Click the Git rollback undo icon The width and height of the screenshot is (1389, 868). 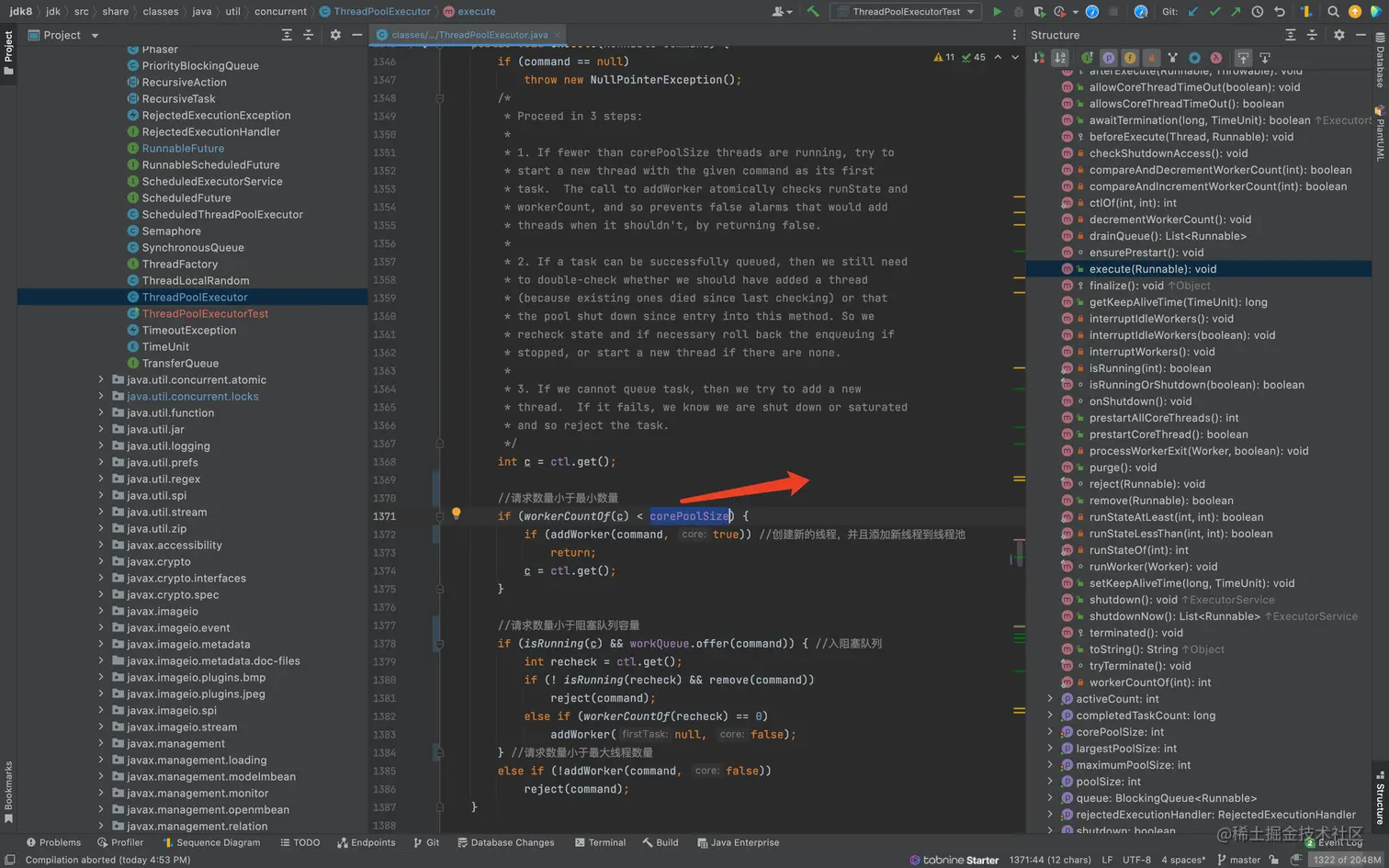1279,11
